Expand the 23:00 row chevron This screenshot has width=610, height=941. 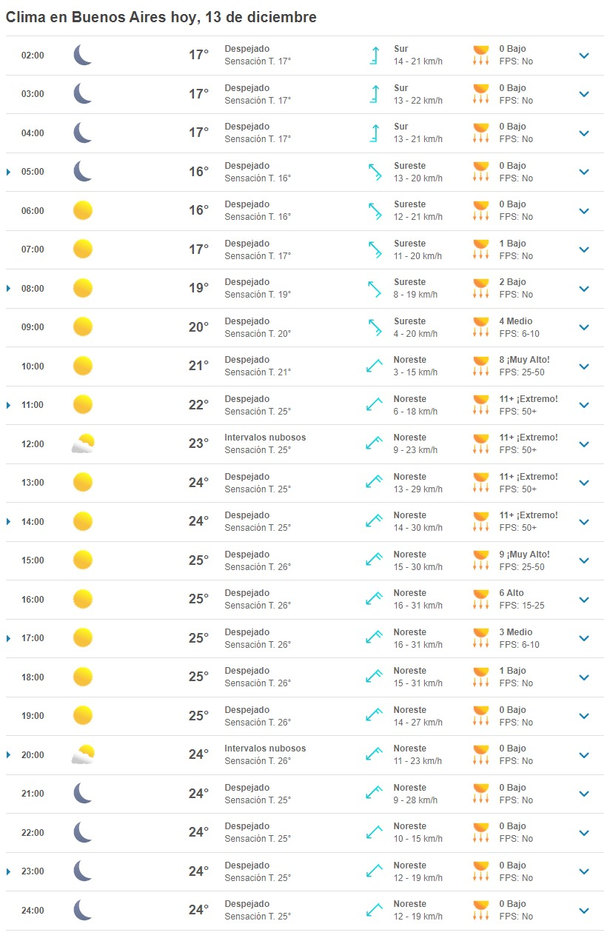point(584,872)
